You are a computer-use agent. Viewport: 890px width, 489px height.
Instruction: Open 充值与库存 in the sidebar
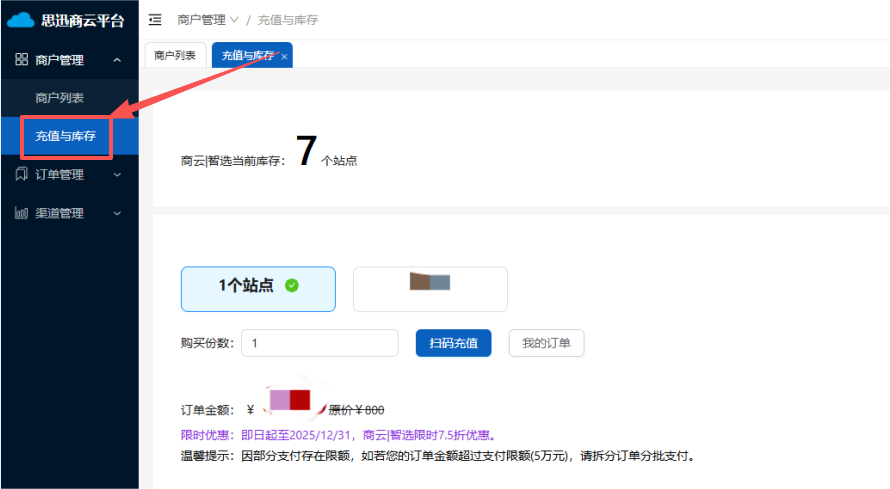[x=66, y=136]
